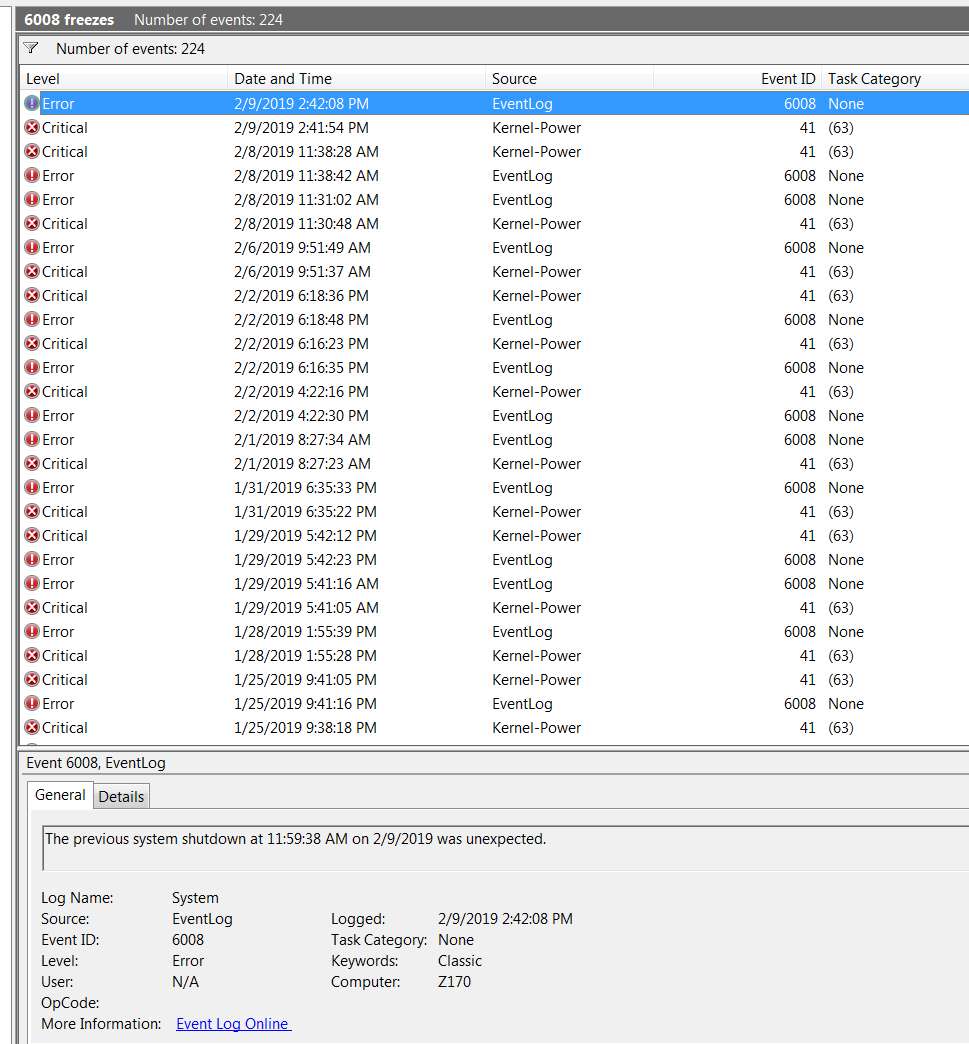Screen dimensions: 969x1044
Task: Click Kernel-Power source in 1/25/2019 9:38:18 PM row
Action: pos(536,727)
